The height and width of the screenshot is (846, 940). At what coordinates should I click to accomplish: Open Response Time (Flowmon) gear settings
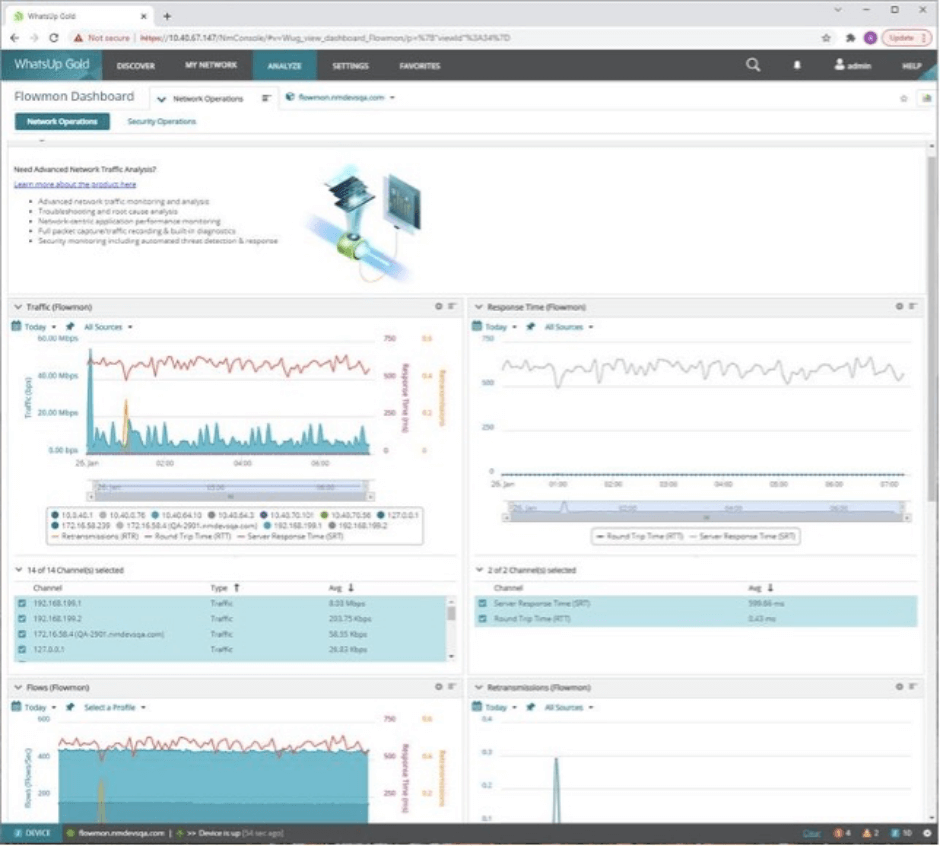click(x=899, y=306)
